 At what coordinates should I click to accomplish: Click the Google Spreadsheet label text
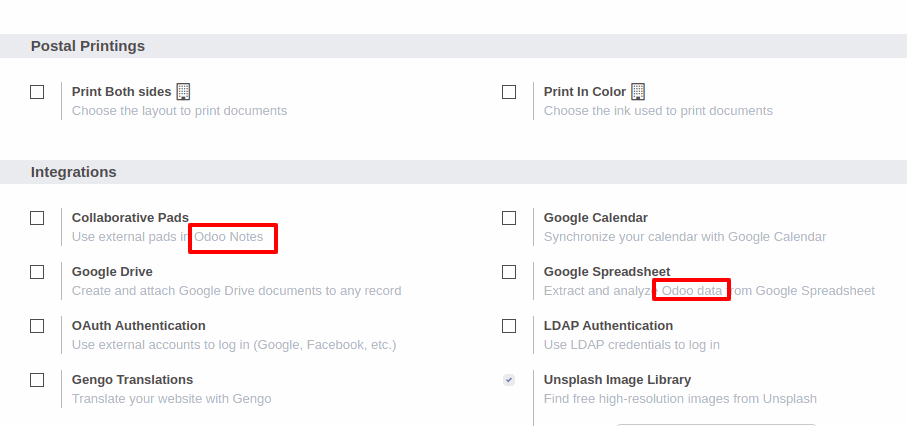tap(607, 271)
